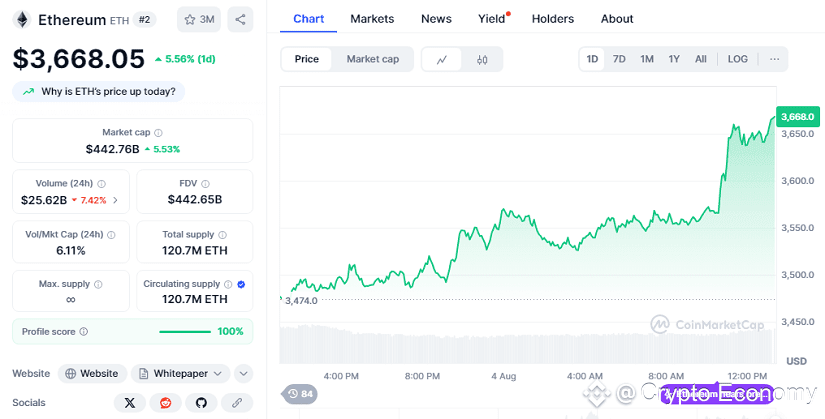
Task: Click the verified badge beside Circulating supply
Action: tap(241, 284)
